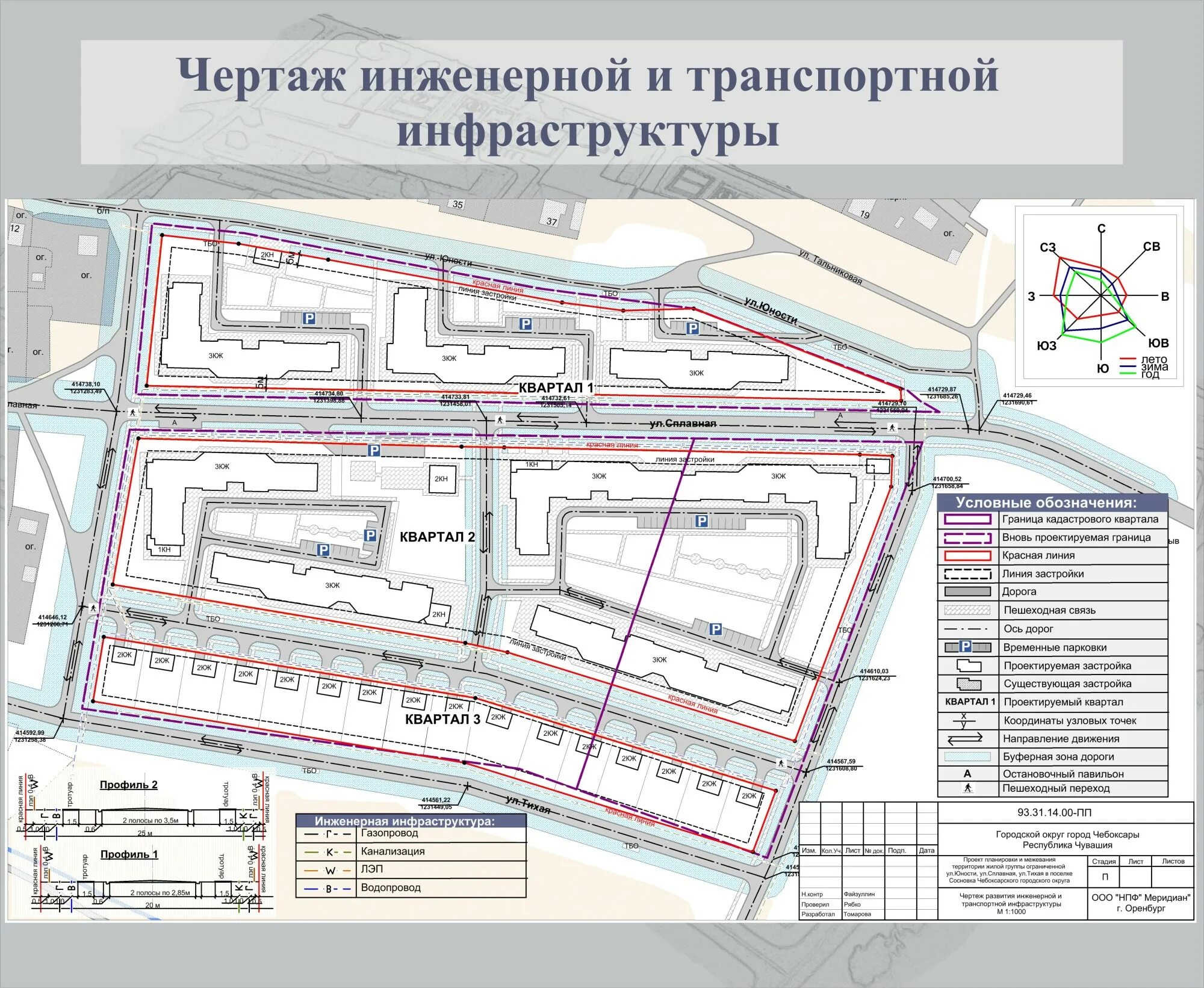Click the pedestrian crossing icon at ул.Сплавная east end
This screenshot has width=1204, height=988.
[892, 427]
